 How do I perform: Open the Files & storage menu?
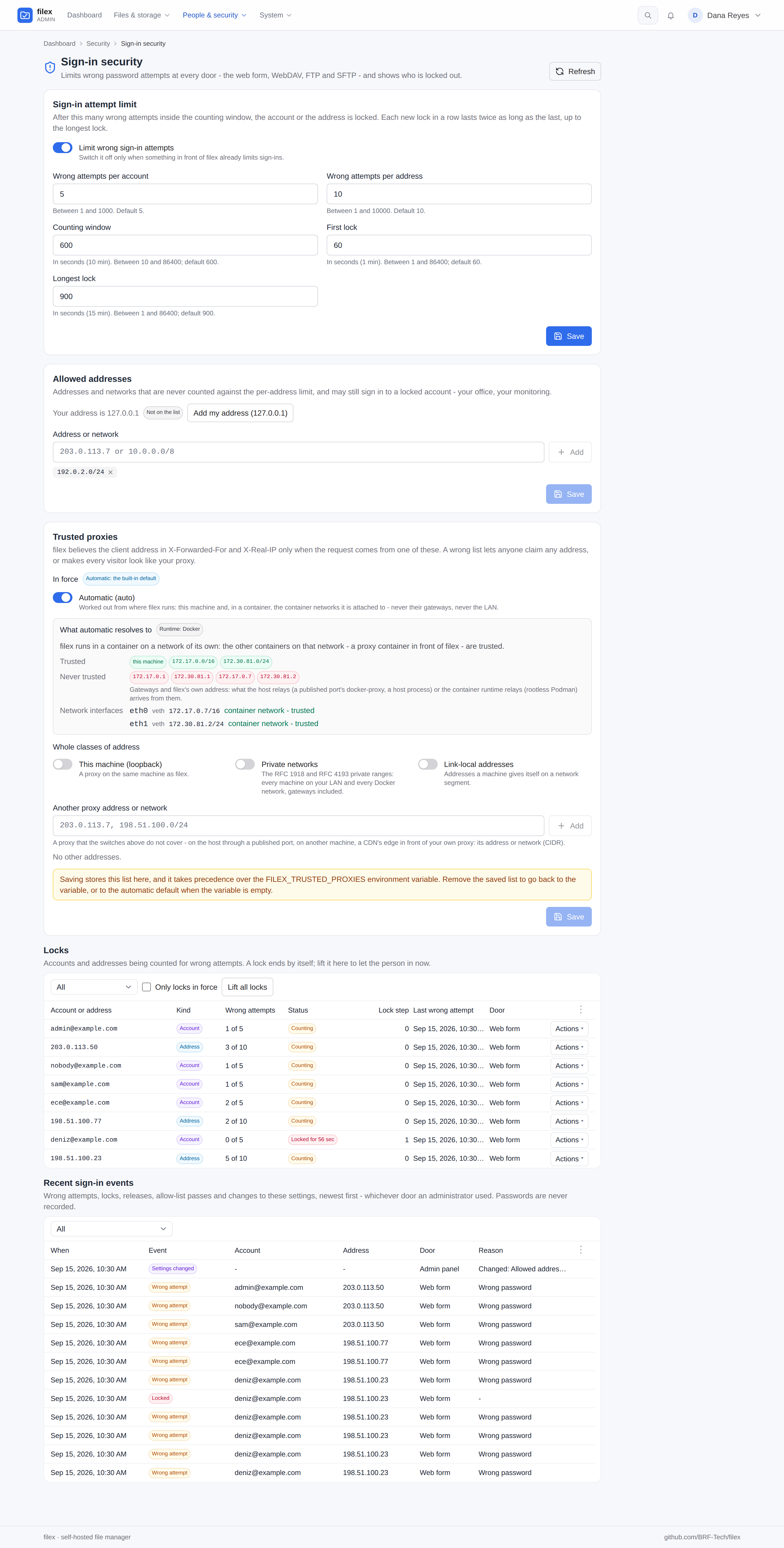tap(142, 15)
